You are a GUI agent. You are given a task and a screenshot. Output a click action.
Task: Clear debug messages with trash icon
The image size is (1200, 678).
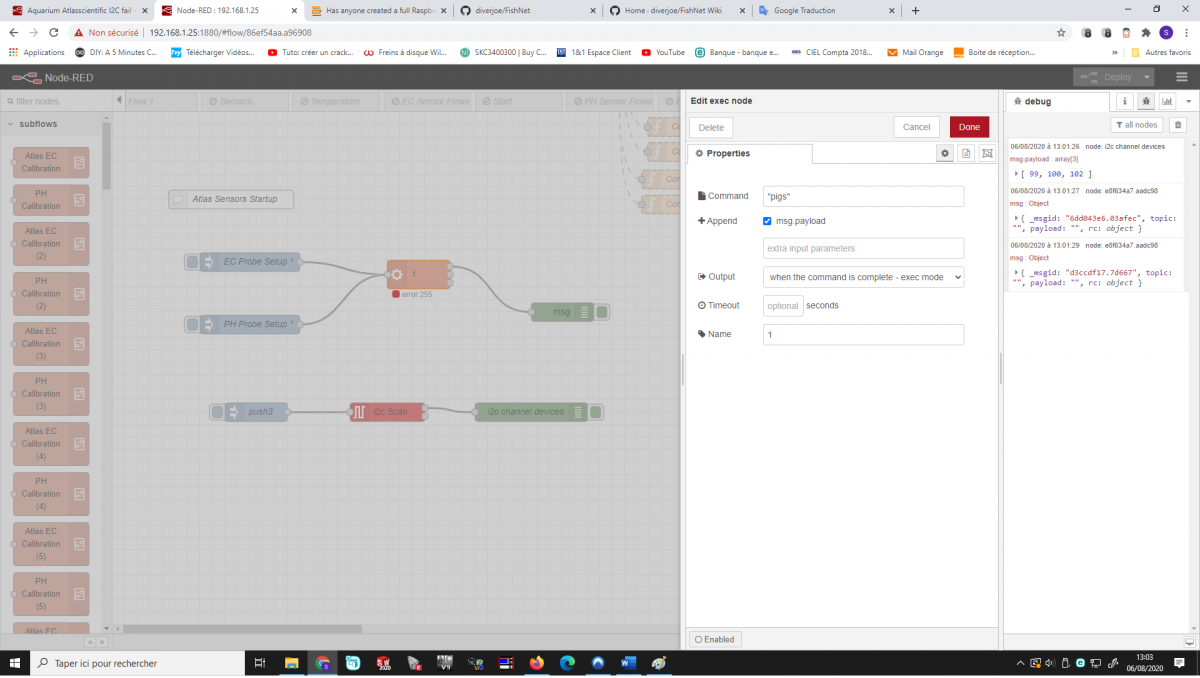pos(1178,125)
